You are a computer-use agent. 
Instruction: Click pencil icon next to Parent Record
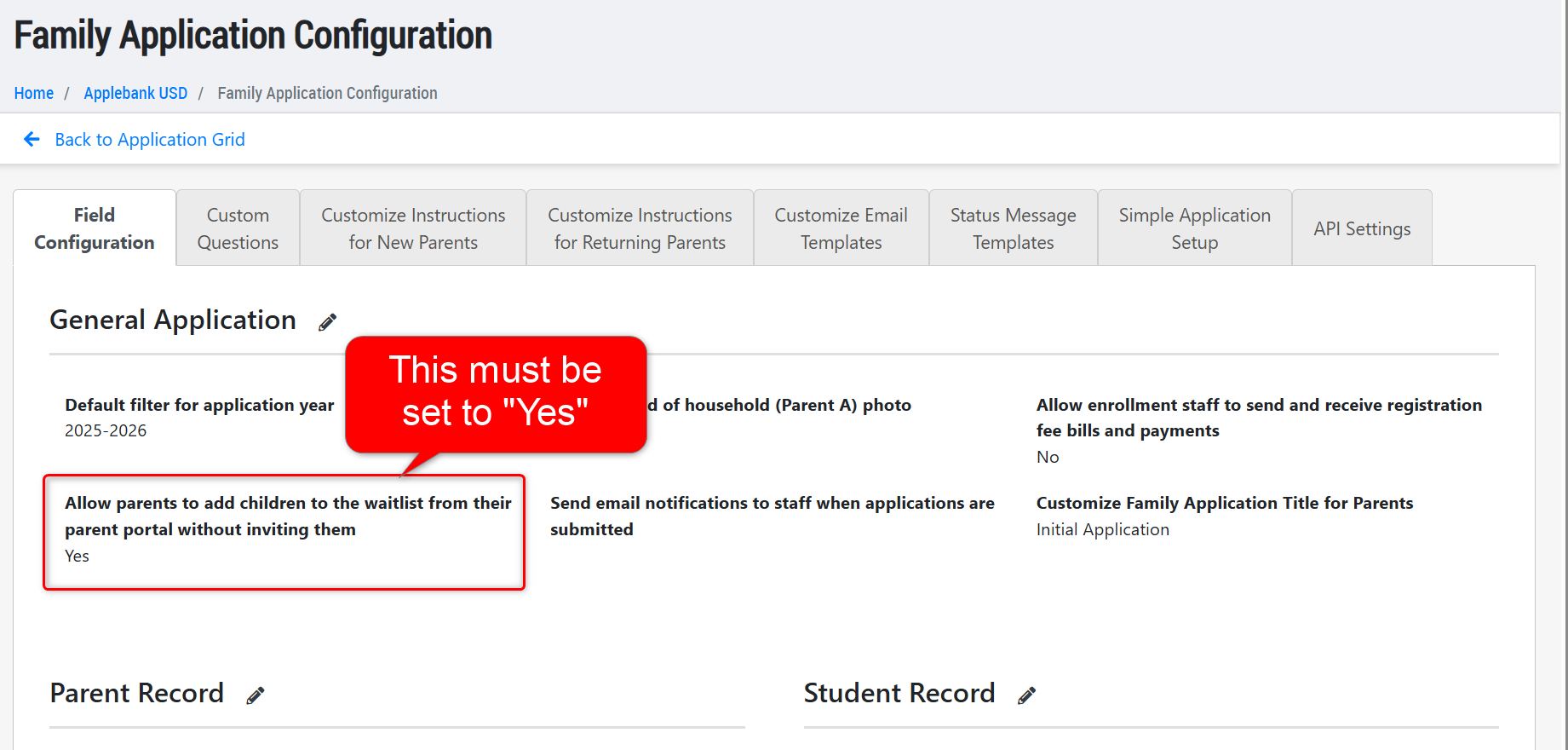[256, 695]
